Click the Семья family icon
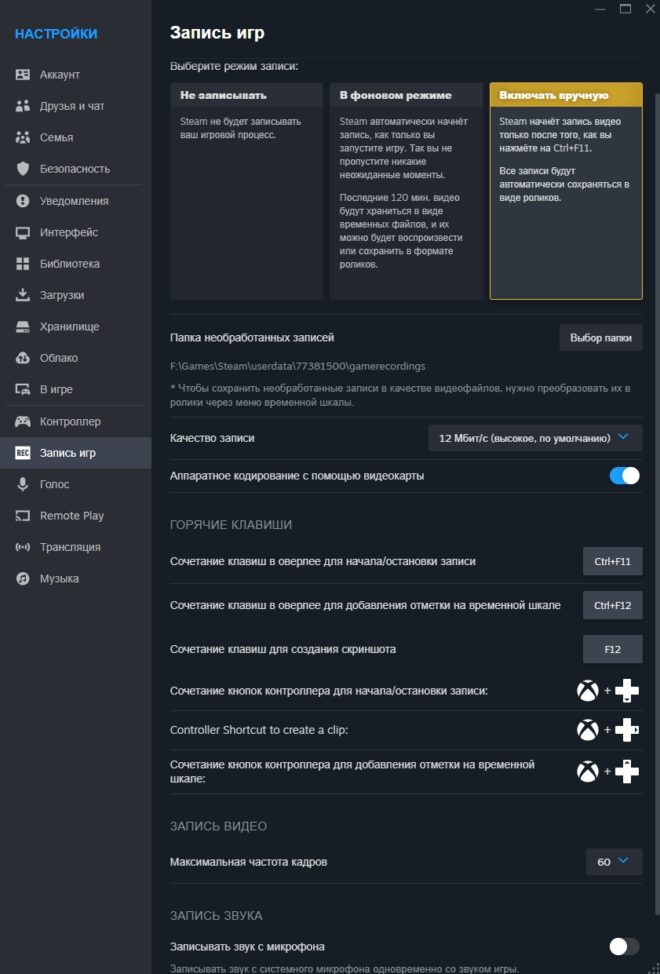660x974 pixels. 22,137
